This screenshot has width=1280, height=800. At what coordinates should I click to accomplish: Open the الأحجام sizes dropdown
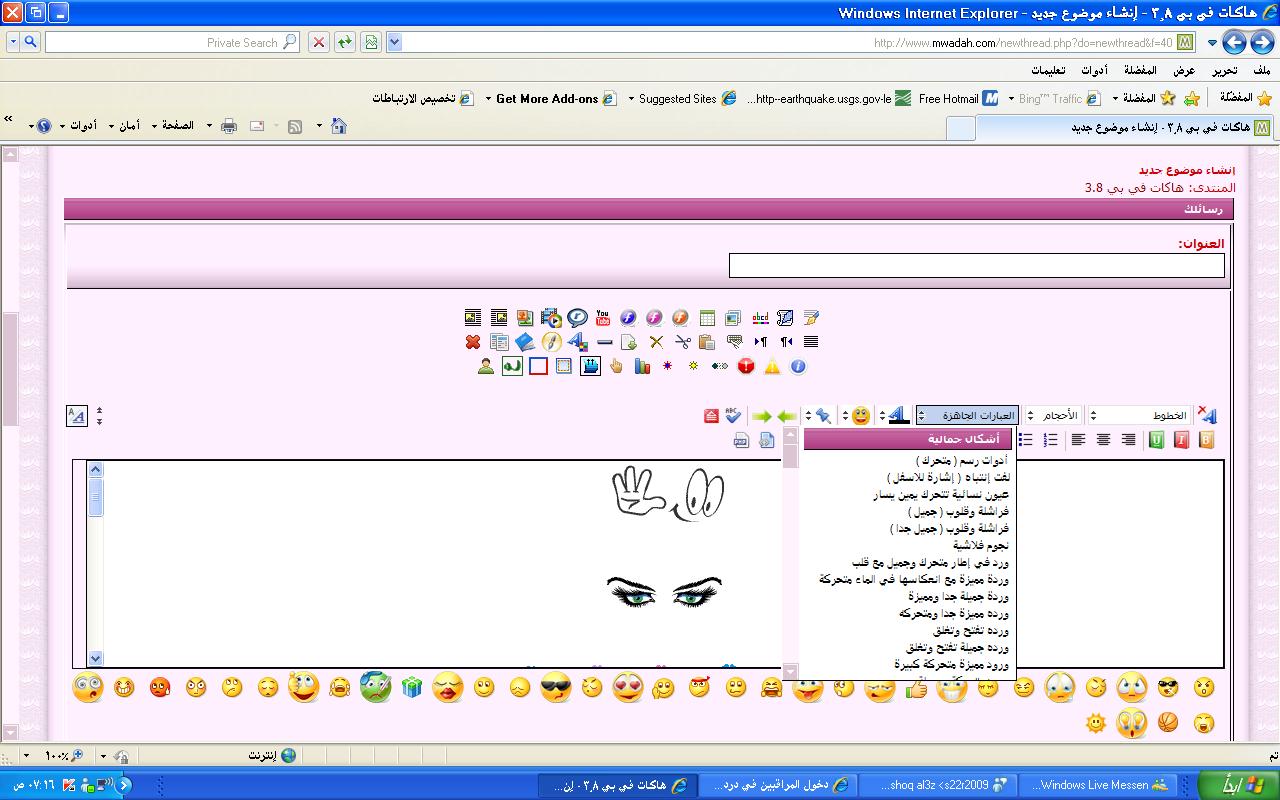click(x=1054, y=415)
